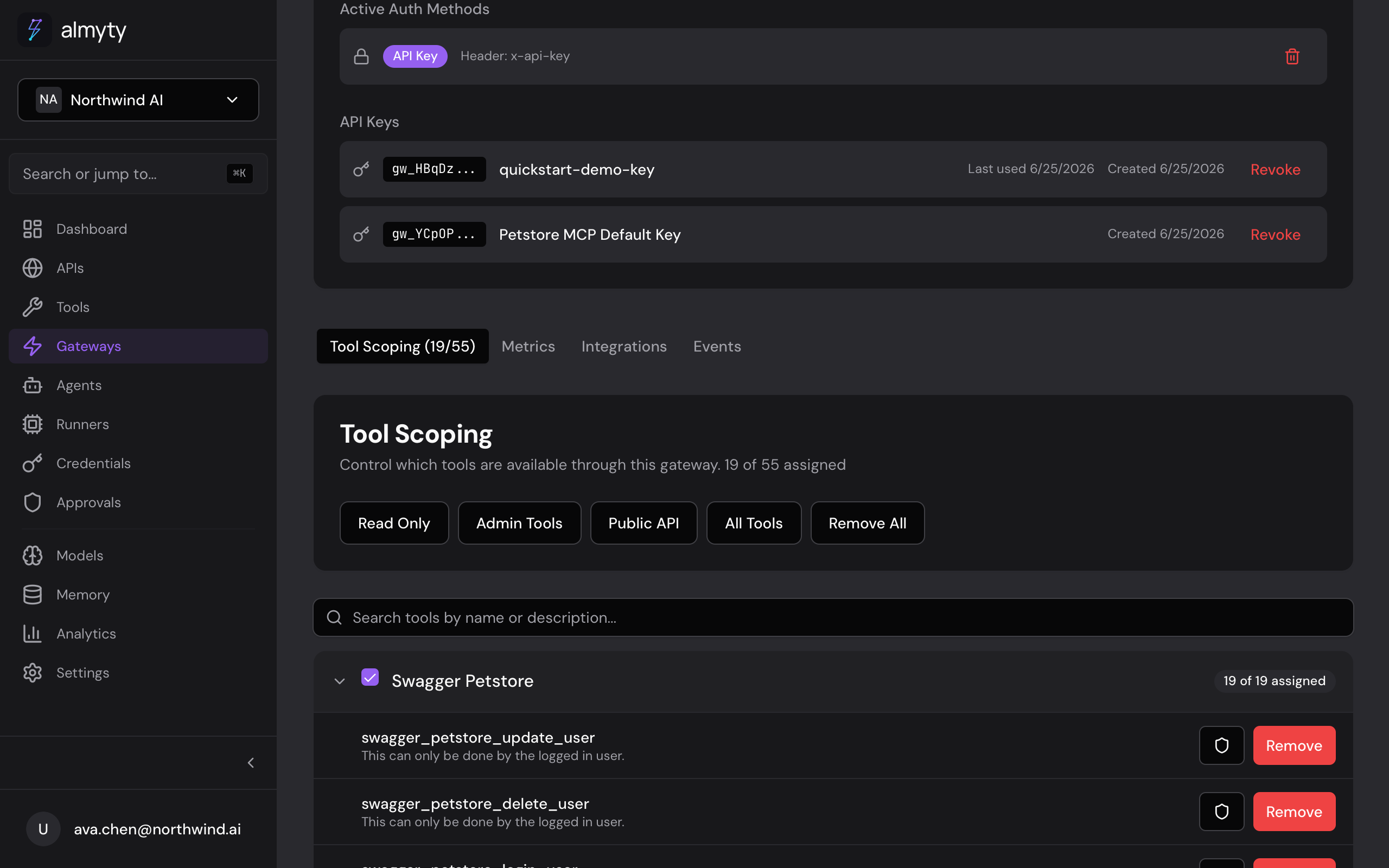
Task: Select the Tool Scoping (19/55) tab
Action: pyautogui.click(x=403, y=346)
